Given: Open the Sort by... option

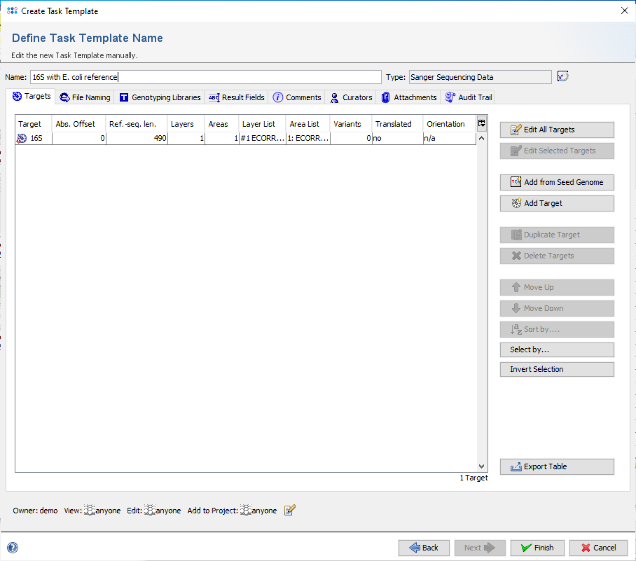Looking at the screenshot, I should point(557,329).
